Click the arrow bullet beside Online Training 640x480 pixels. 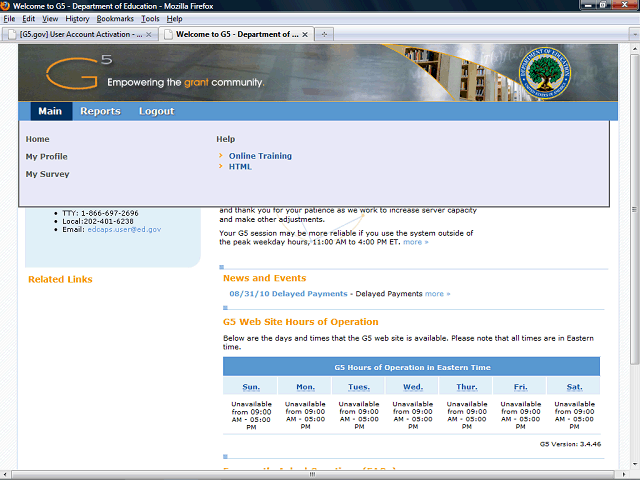tap(220, 156)
